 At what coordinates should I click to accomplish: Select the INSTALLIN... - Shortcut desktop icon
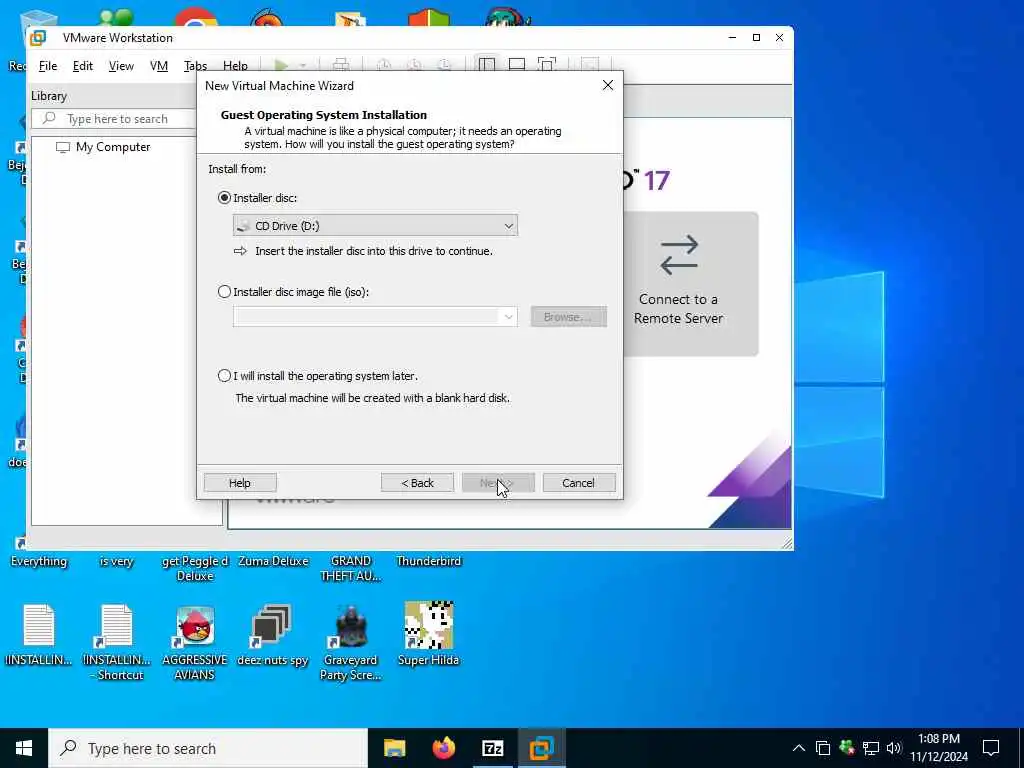click(117, 642)
